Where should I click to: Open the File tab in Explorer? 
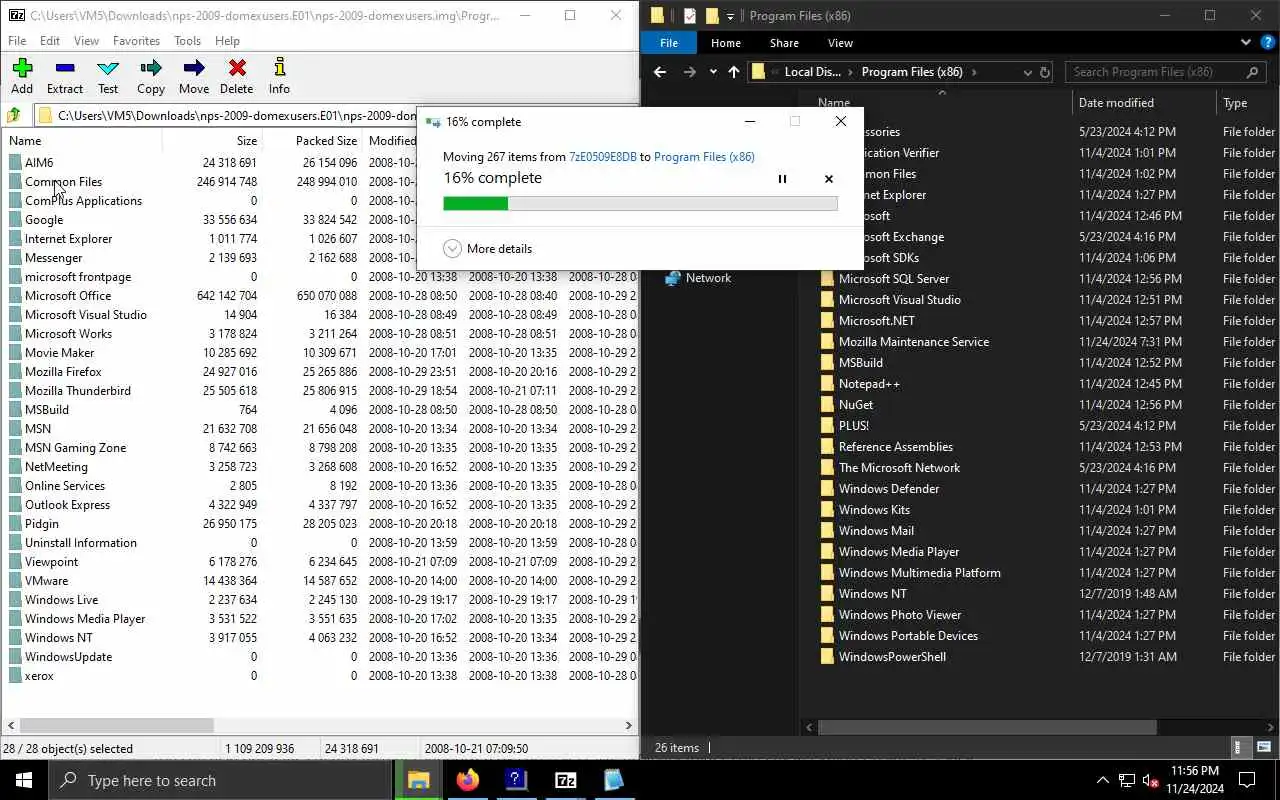tap(669, 43)
